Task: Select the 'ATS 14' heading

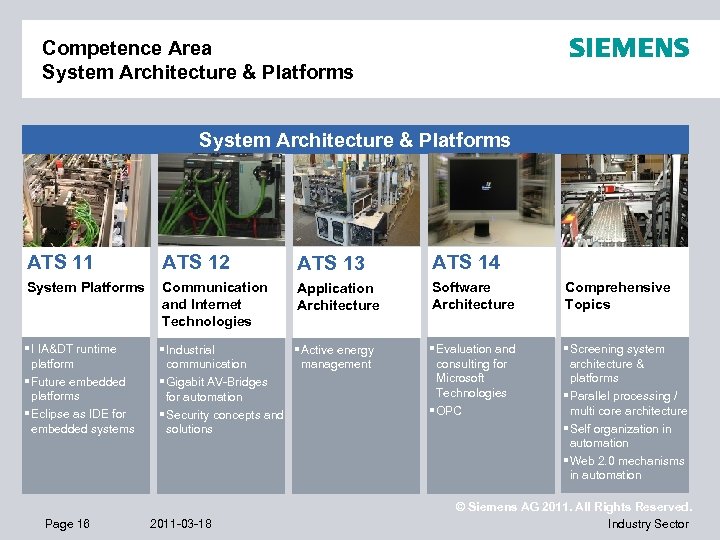Action: tap(466, 263)
